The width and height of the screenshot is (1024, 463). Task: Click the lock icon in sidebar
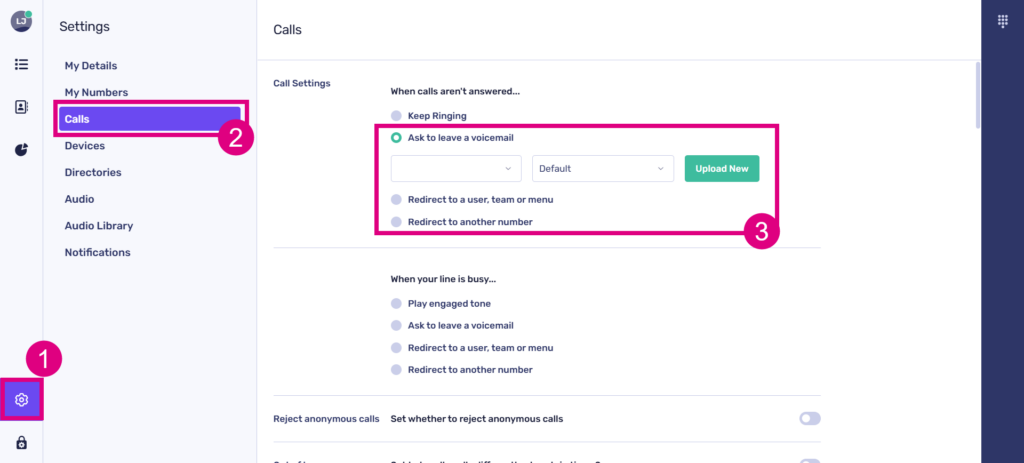pos(21,443)
